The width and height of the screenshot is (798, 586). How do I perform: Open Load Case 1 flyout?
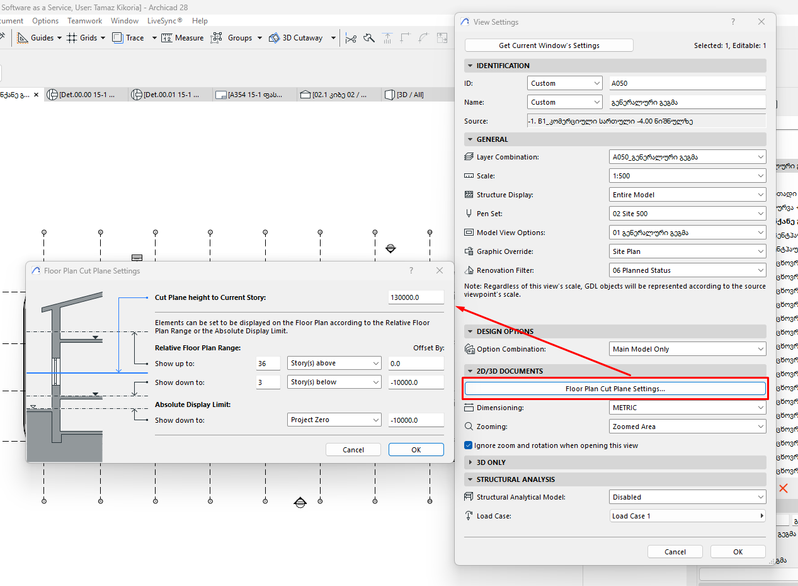pos(687,516)
